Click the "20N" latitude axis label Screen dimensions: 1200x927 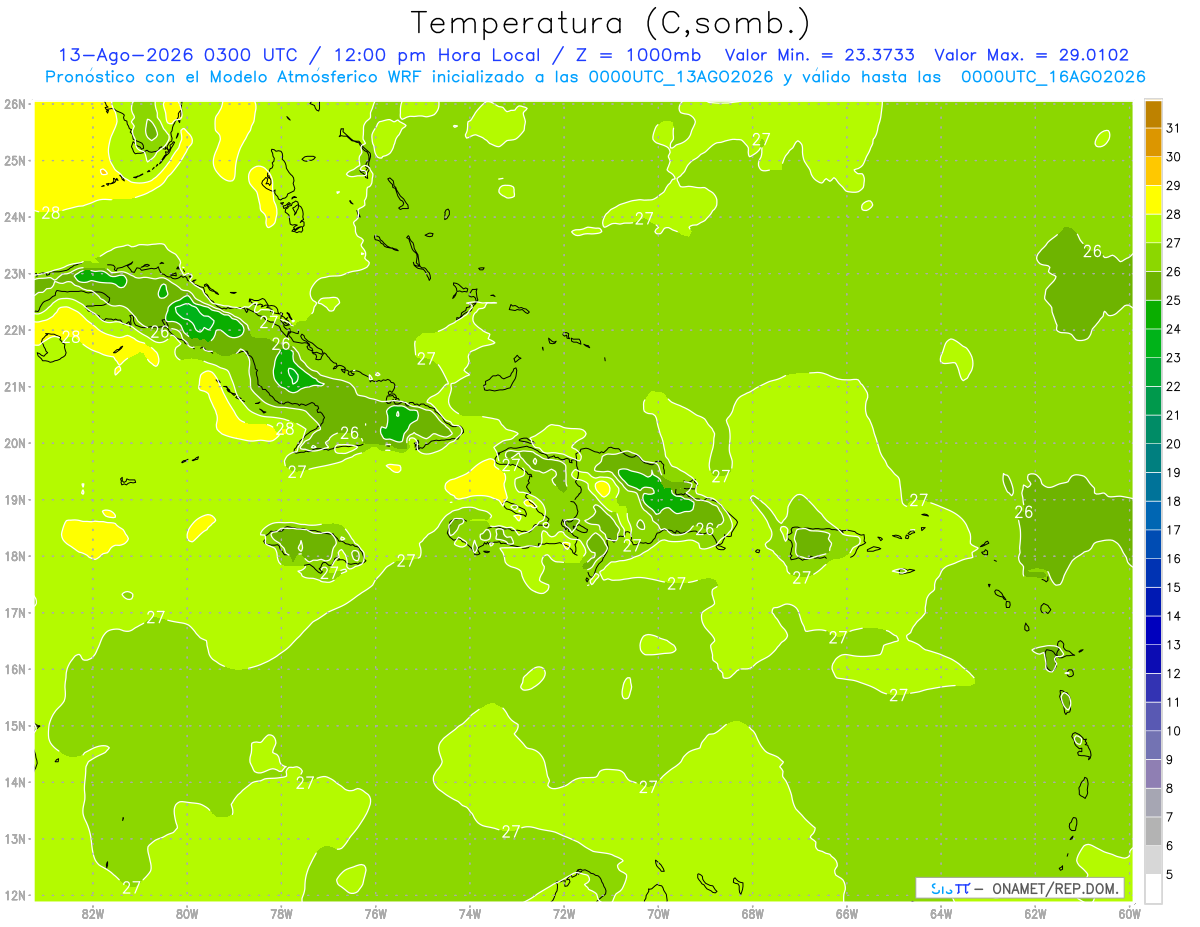click(14, 443)
